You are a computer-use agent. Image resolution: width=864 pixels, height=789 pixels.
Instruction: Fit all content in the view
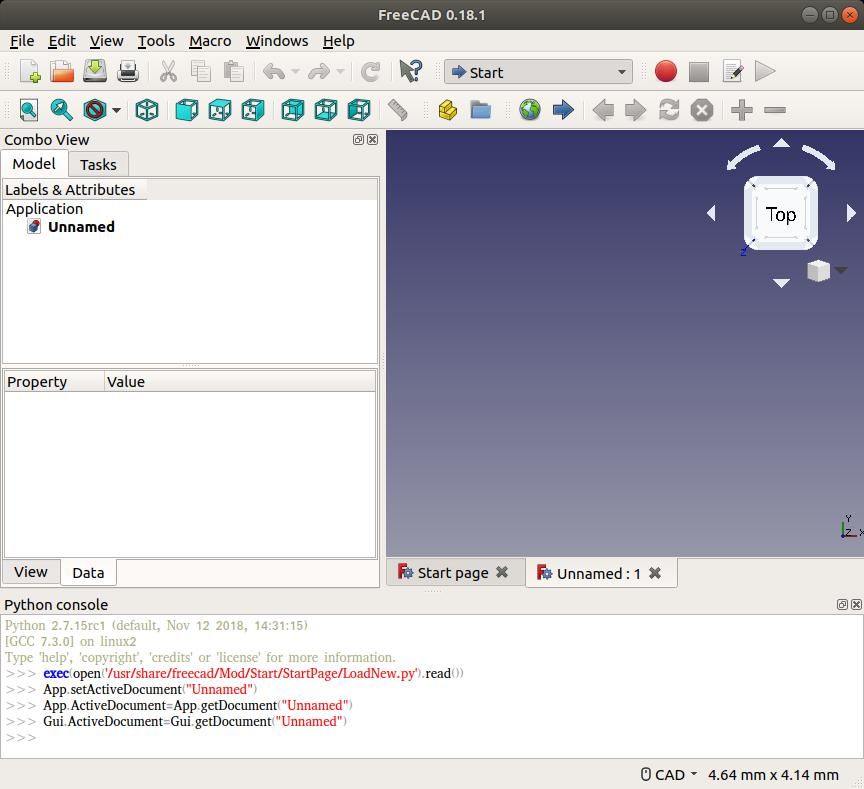pos(29,110)
